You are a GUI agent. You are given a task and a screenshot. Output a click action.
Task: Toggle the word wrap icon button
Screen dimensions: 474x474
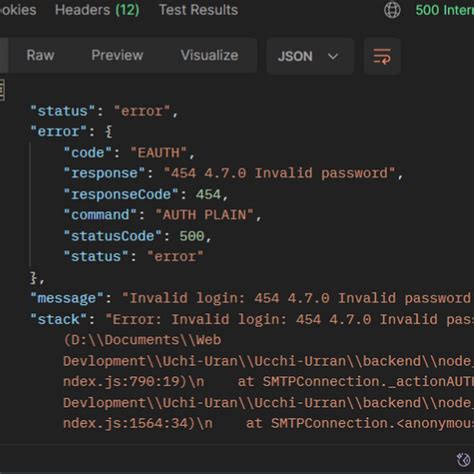tap(382, 56)
